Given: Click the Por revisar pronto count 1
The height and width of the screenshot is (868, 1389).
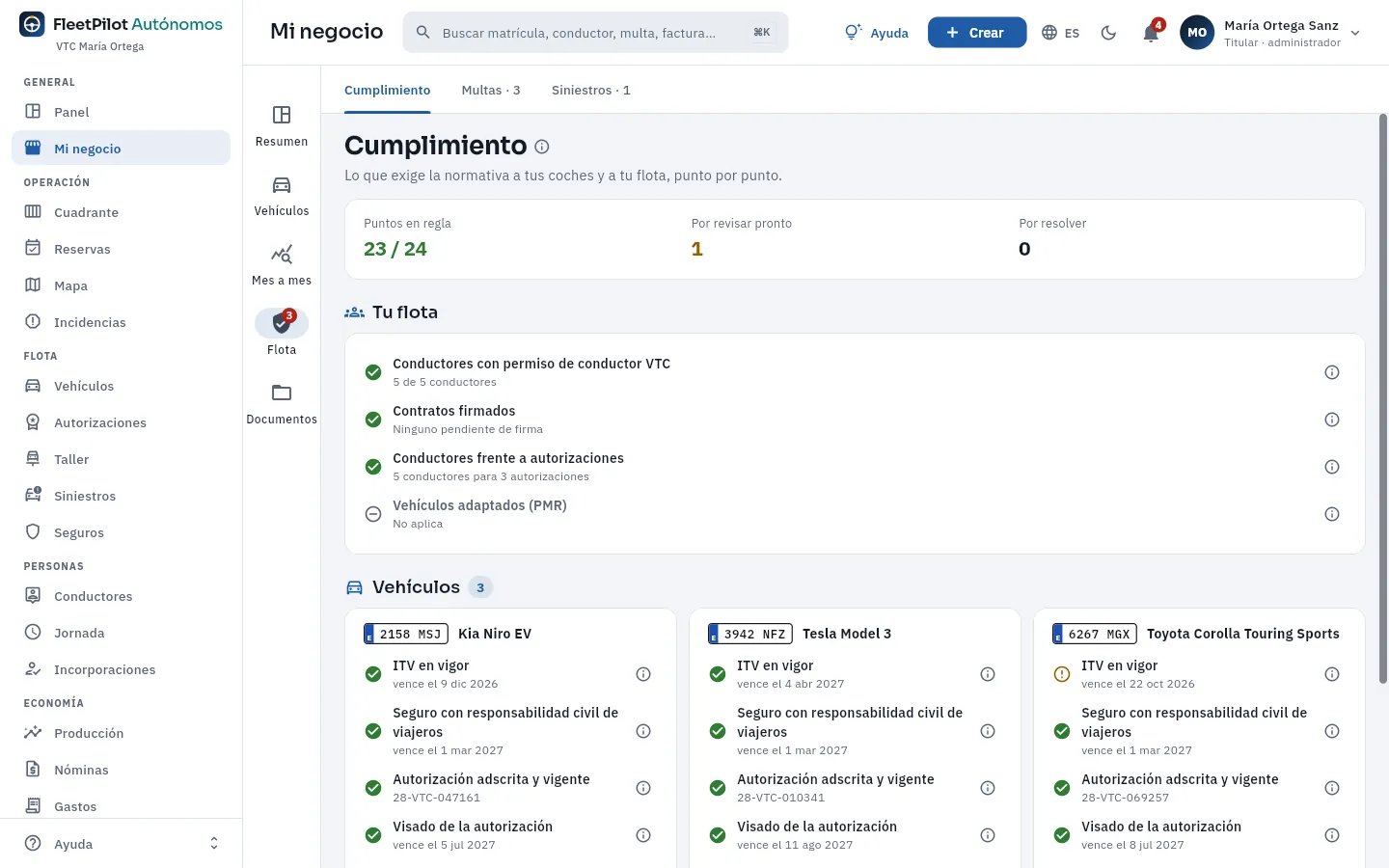Looking at the screenshot, I should (x=697, y=249).
